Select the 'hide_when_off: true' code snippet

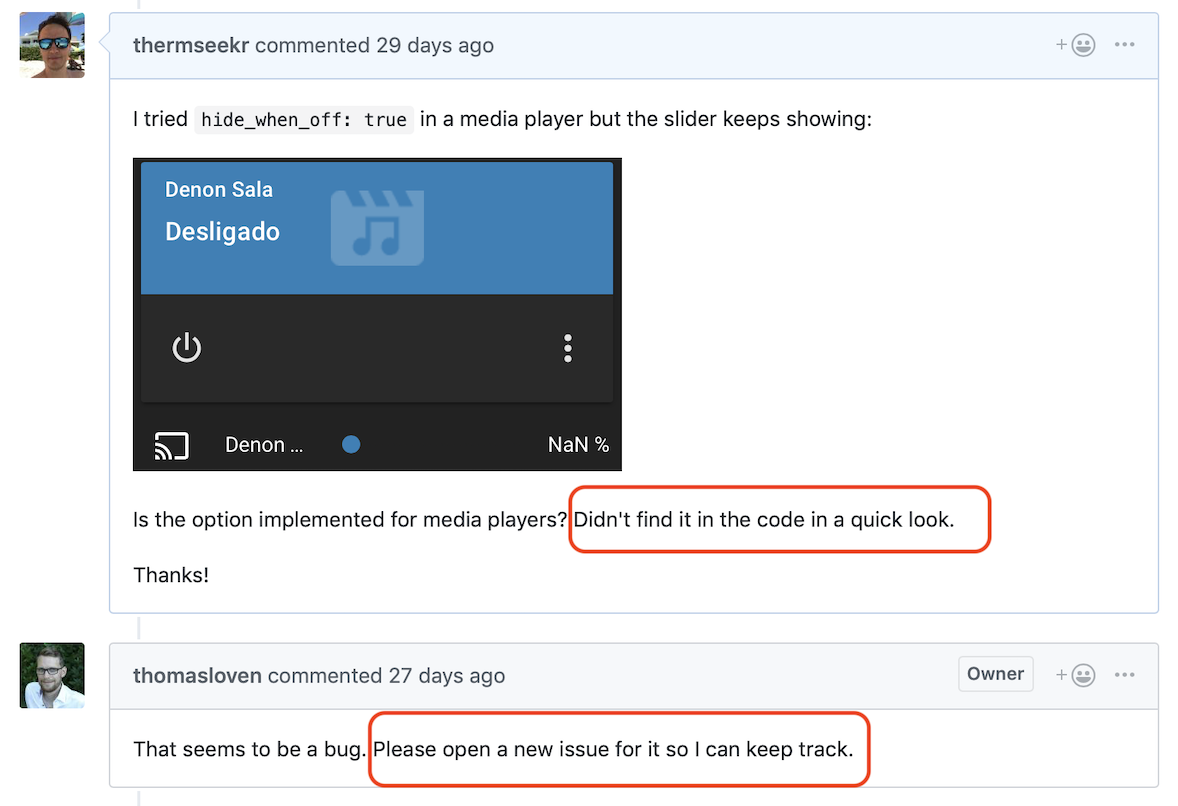coord(306,119)
